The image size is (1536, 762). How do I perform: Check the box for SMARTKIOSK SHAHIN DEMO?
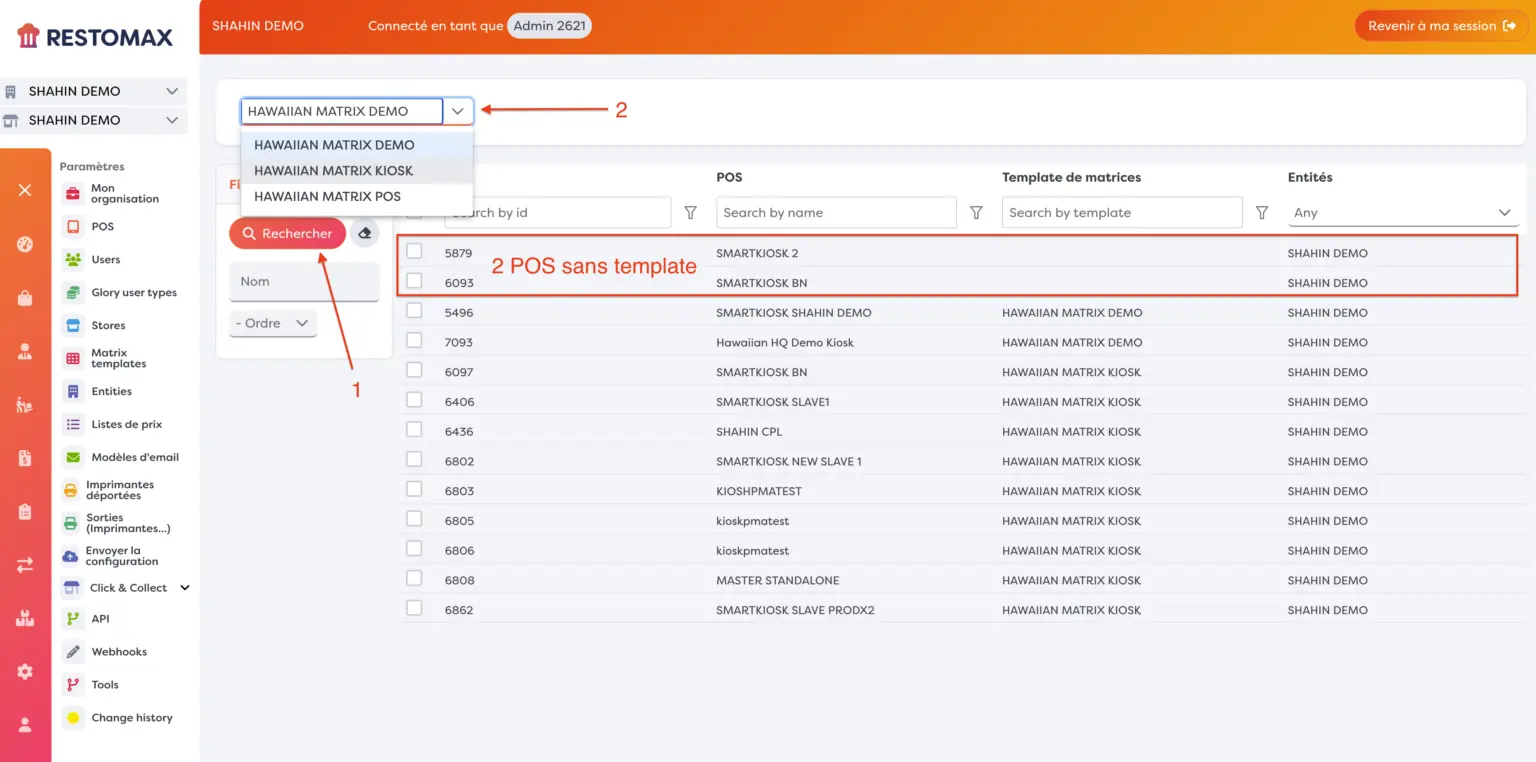414,311
